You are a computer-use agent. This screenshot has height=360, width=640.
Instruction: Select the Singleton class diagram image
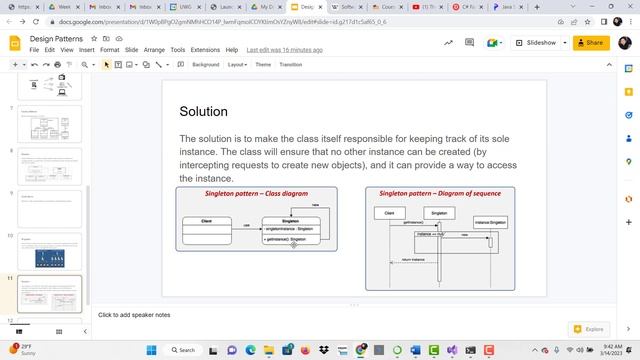pyautogui.click(x=256, y=219)
